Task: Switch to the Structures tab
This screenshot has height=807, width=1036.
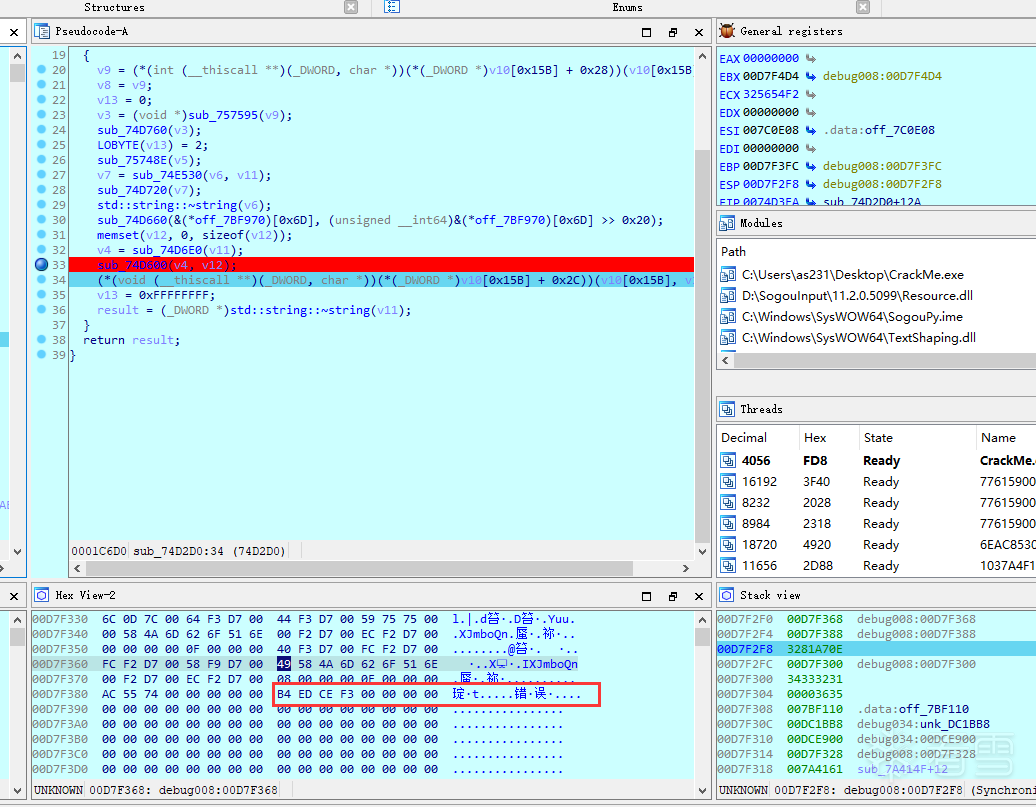Action: pos(114,7)
